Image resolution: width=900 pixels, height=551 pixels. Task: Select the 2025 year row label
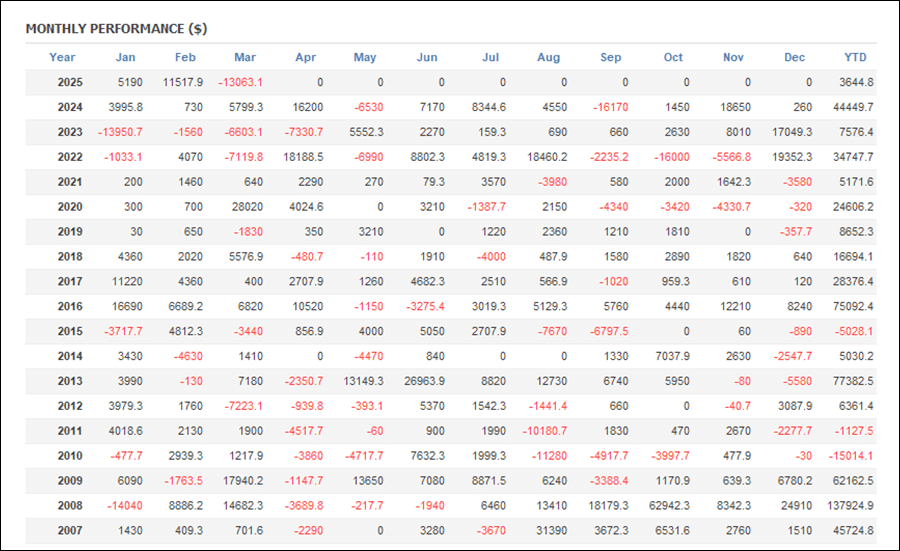70,82
